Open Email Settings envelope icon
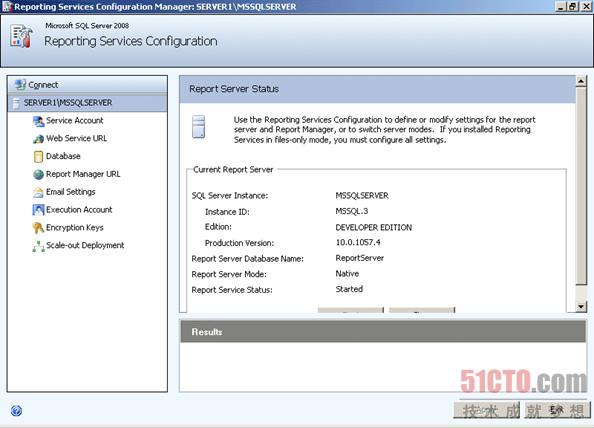The width and height of the screenshot is (594, 428). click(x=38, y=192)
